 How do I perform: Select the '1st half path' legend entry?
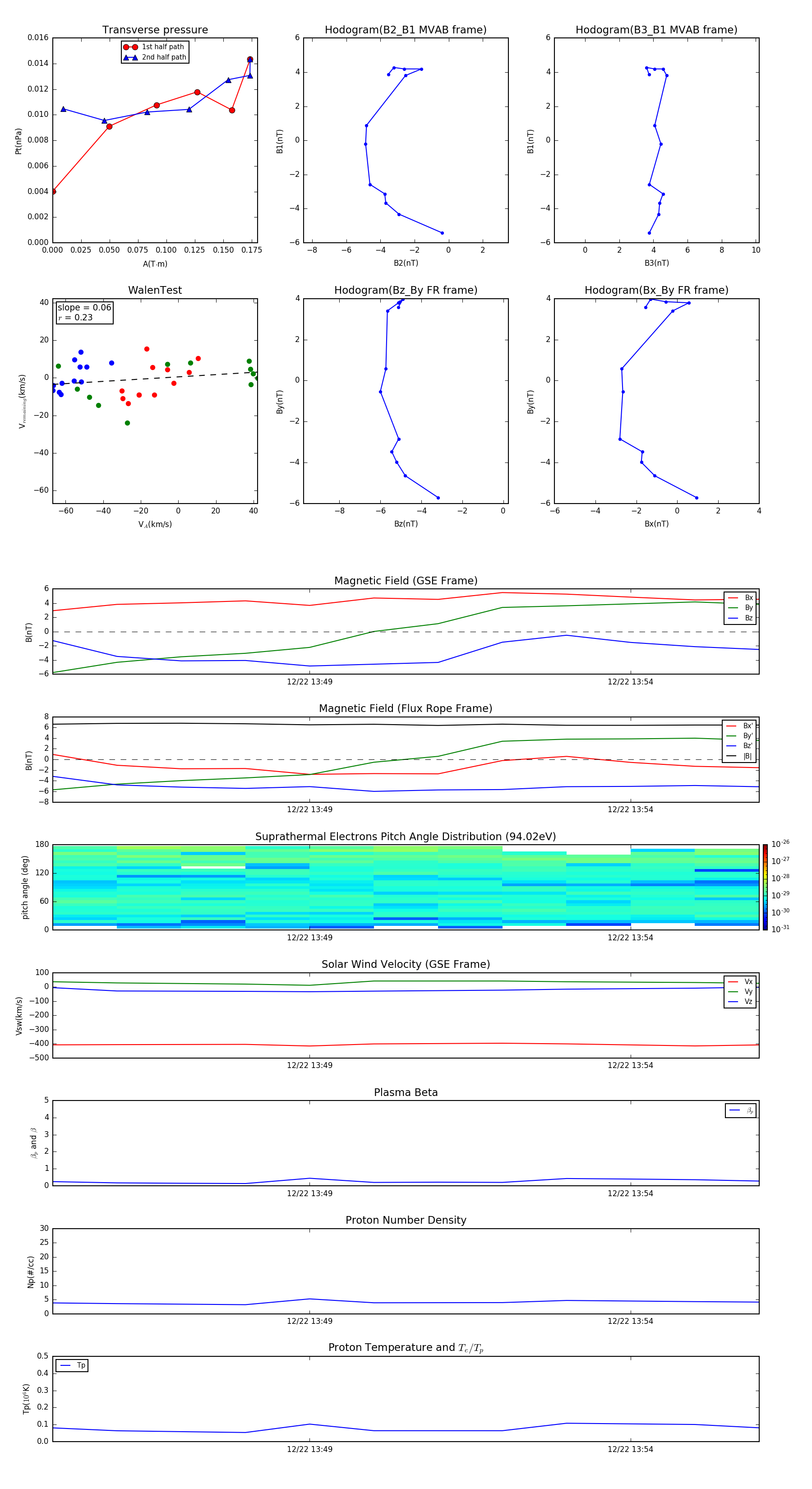(x=154, y=47)
